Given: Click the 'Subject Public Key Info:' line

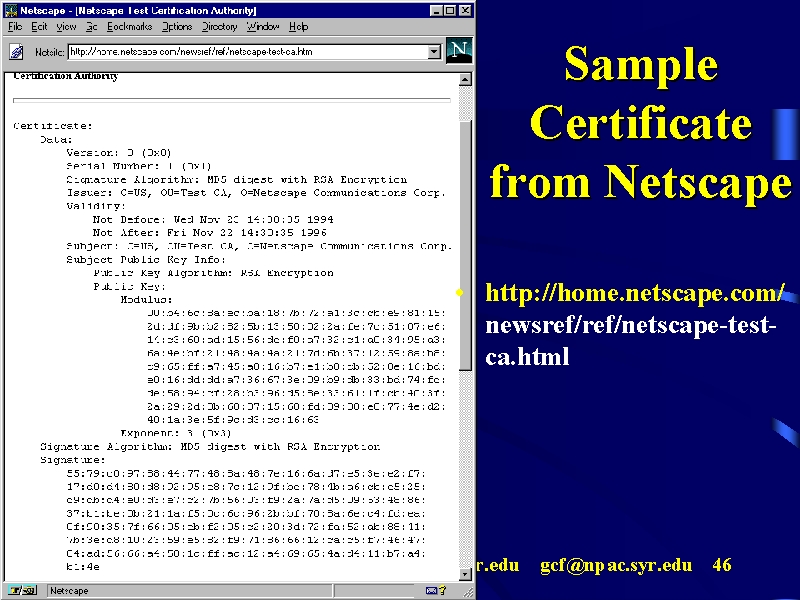Looking at the screenshot, I should click(146, 259).
